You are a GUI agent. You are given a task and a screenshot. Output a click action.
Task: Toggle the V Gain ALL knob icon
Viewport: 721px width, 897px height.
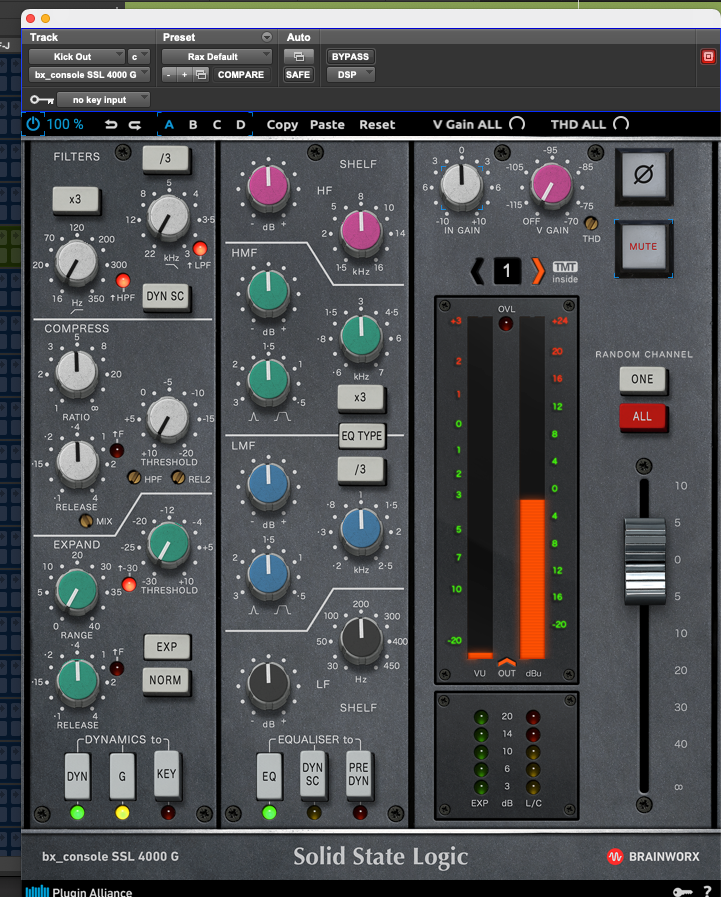517,124
